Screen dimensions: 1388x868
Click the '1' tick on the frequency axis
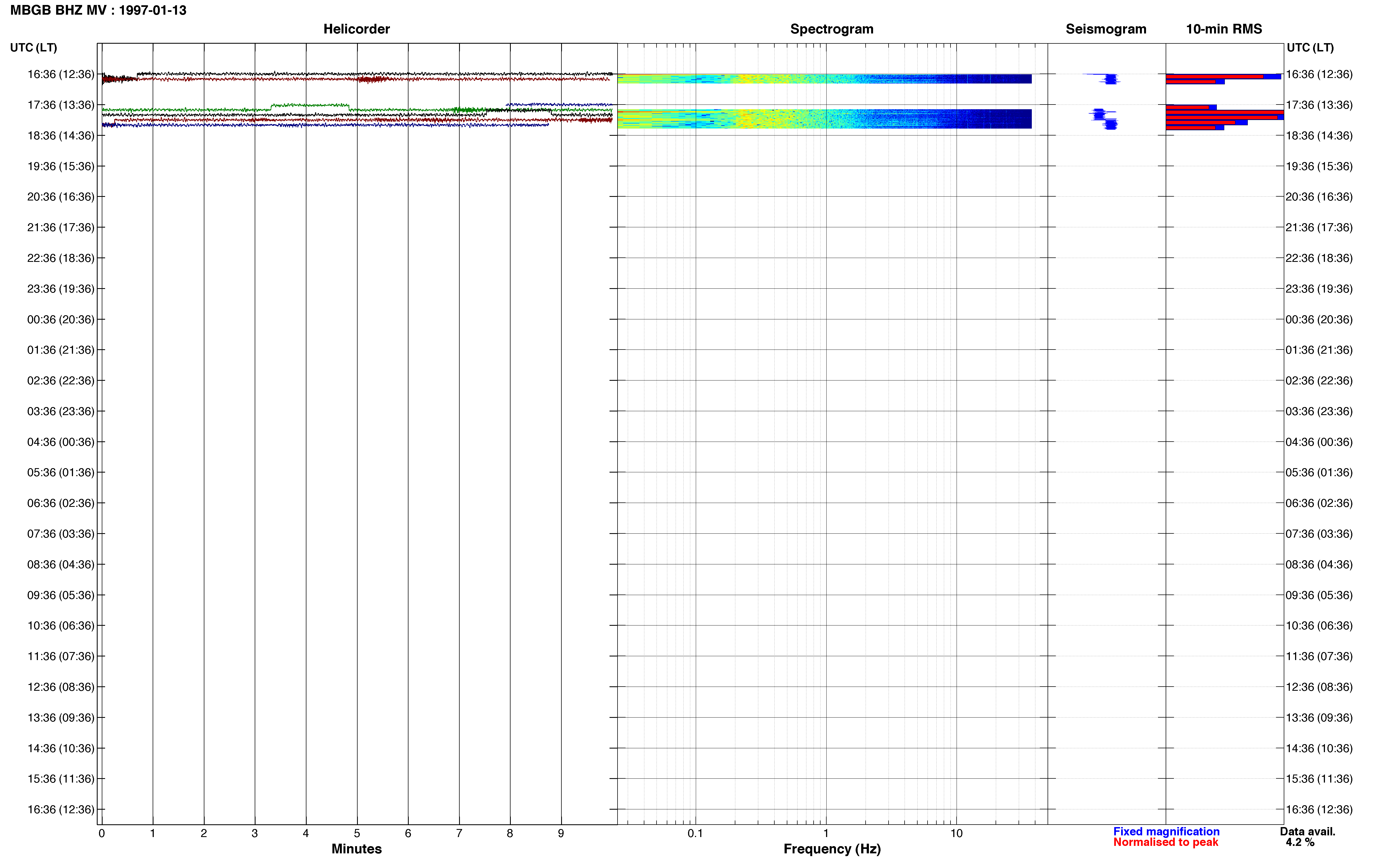826,833
